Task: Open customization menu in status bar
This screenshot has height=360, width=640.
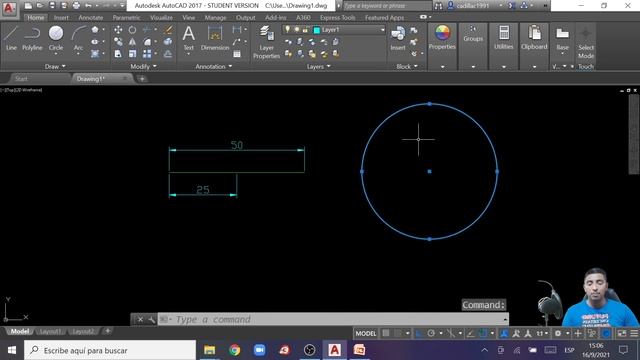Action: pos(634,333)
